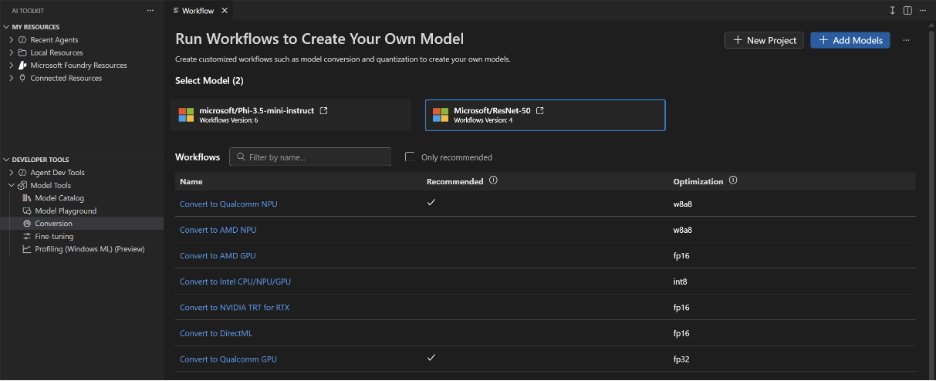Click the New Project button
This screenshot has width=936, height=381.
tap(764, 40)
